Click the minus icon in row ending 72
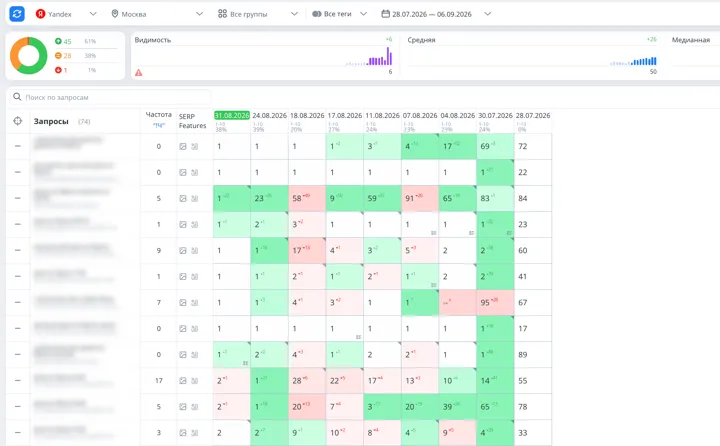Image resolution: width=720 pixels, height=446 pixels. click(17, 146)
